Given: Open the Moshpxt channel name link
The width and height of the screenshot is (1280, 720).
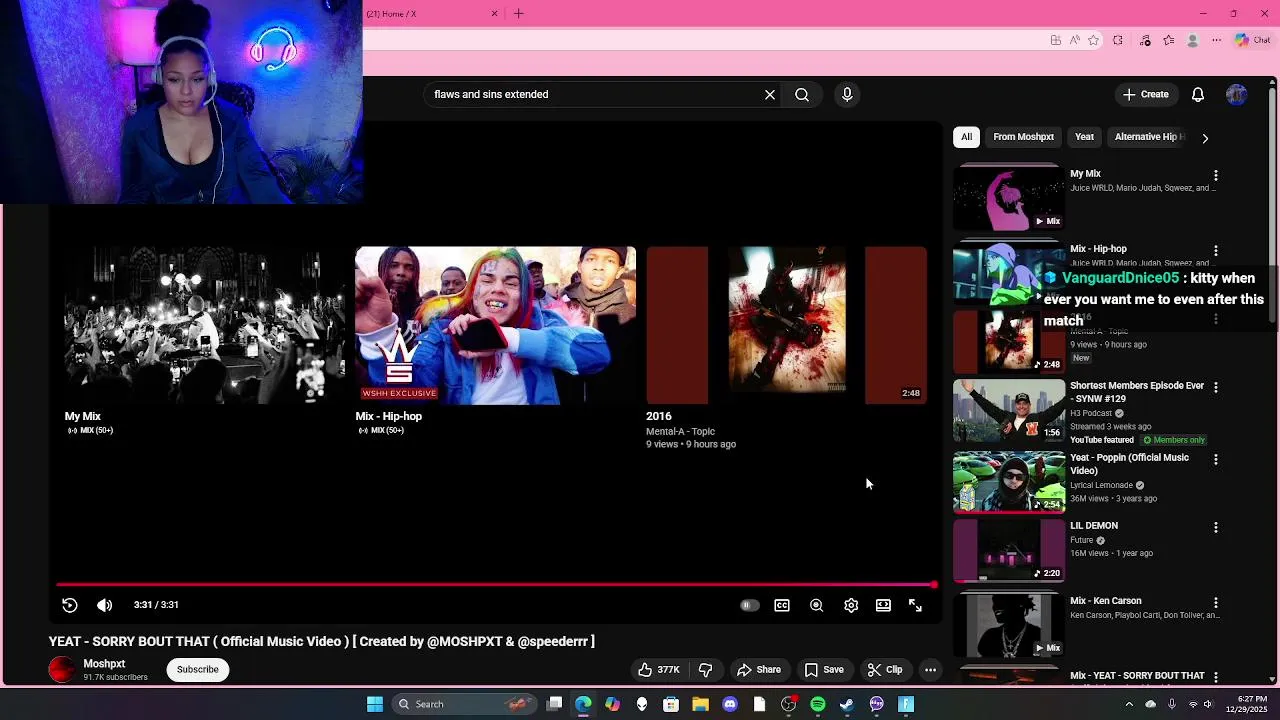Looking at the screenshot, I should [x=104, y=664].
